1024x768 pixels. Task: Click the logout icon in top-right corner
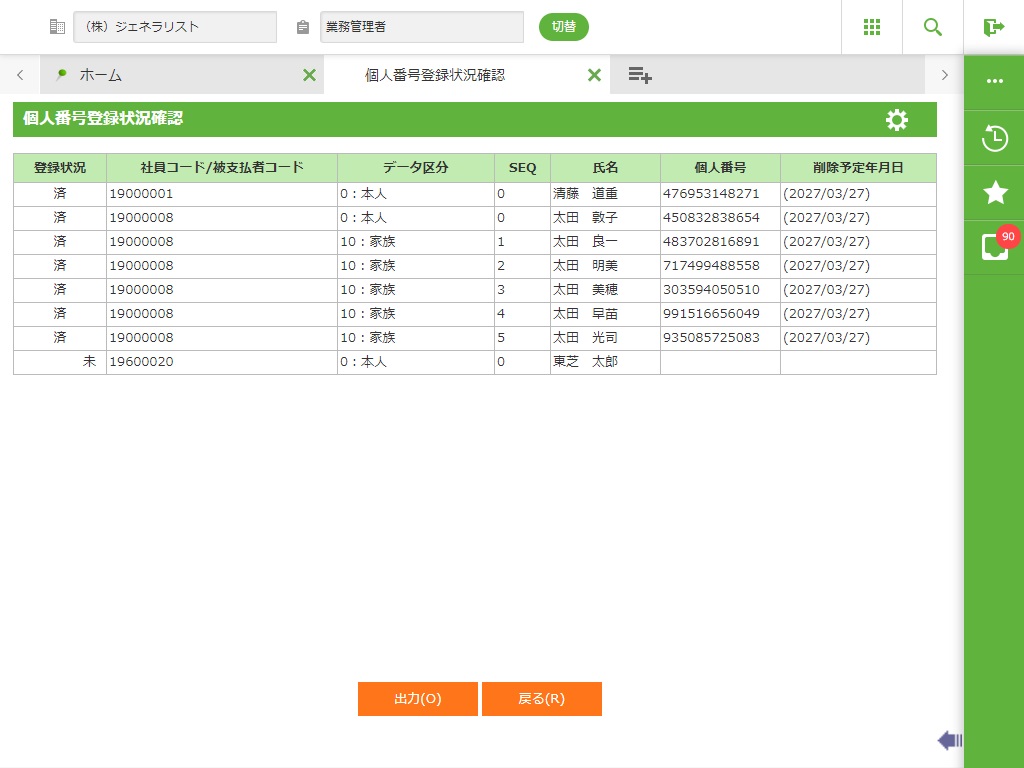993,27
